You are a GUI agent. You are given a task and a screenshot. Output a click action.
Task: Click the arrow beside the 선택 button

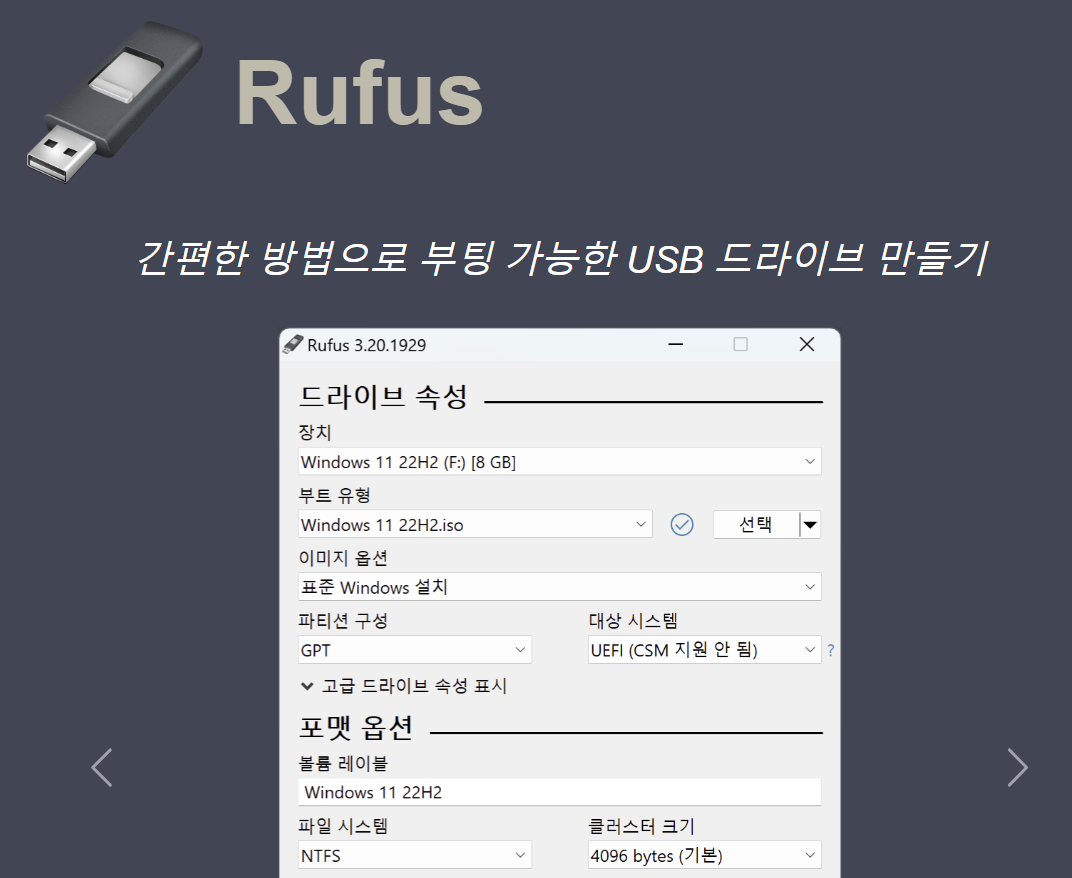click(x=810, y=524)
